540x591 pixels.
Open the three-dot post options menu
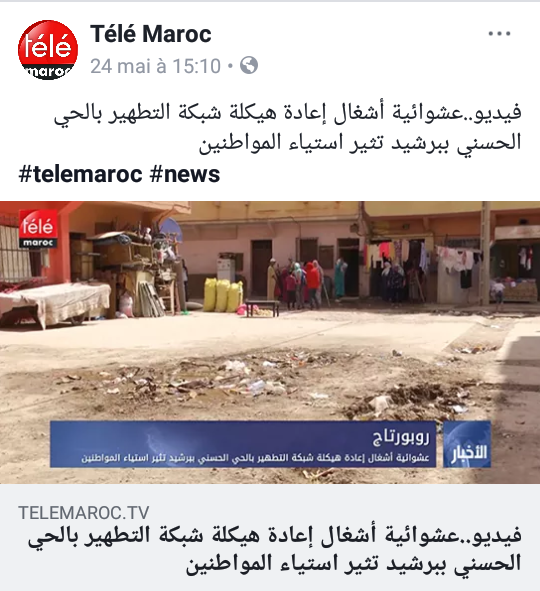[499, 34]
